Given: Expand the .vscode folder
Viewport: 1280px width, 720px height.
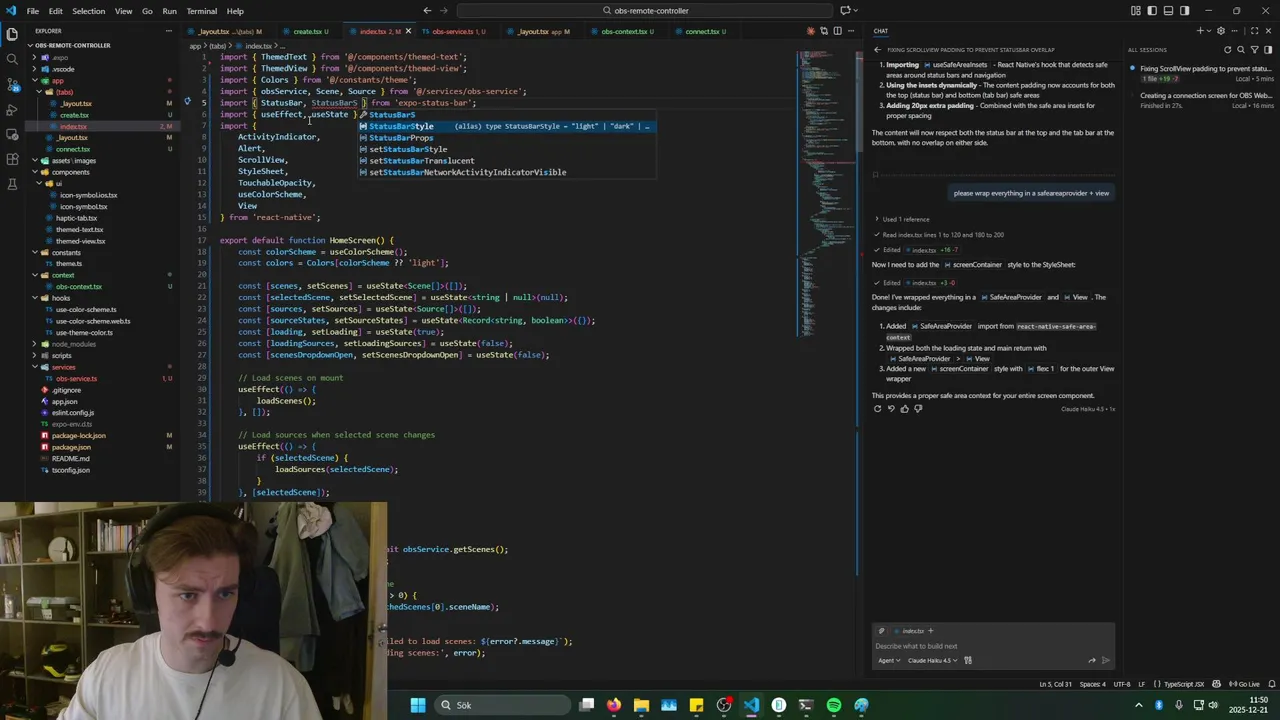Looking at the screenshot, I should coord(63,69).
